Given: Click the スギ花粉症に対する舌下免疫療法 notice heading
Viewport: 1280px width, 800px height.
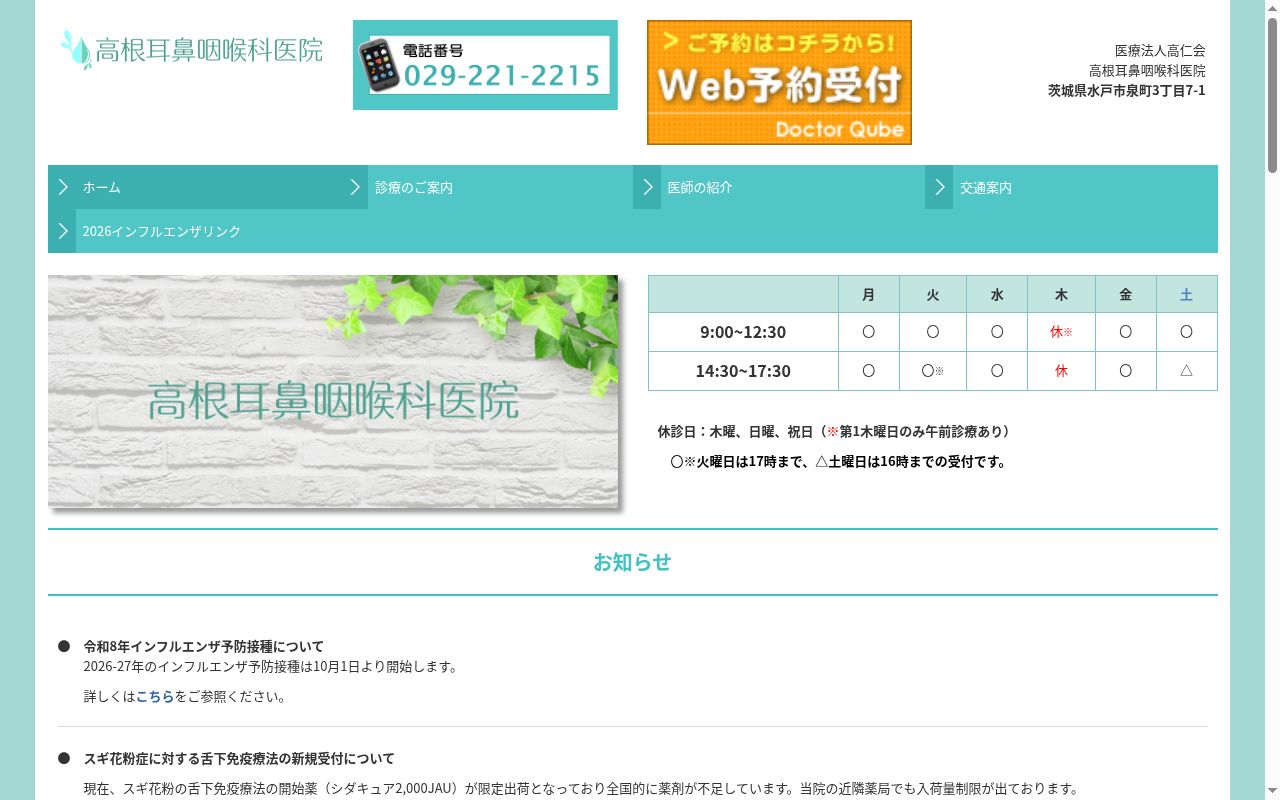Looking at the screenshot, I should tap(239, 758).
